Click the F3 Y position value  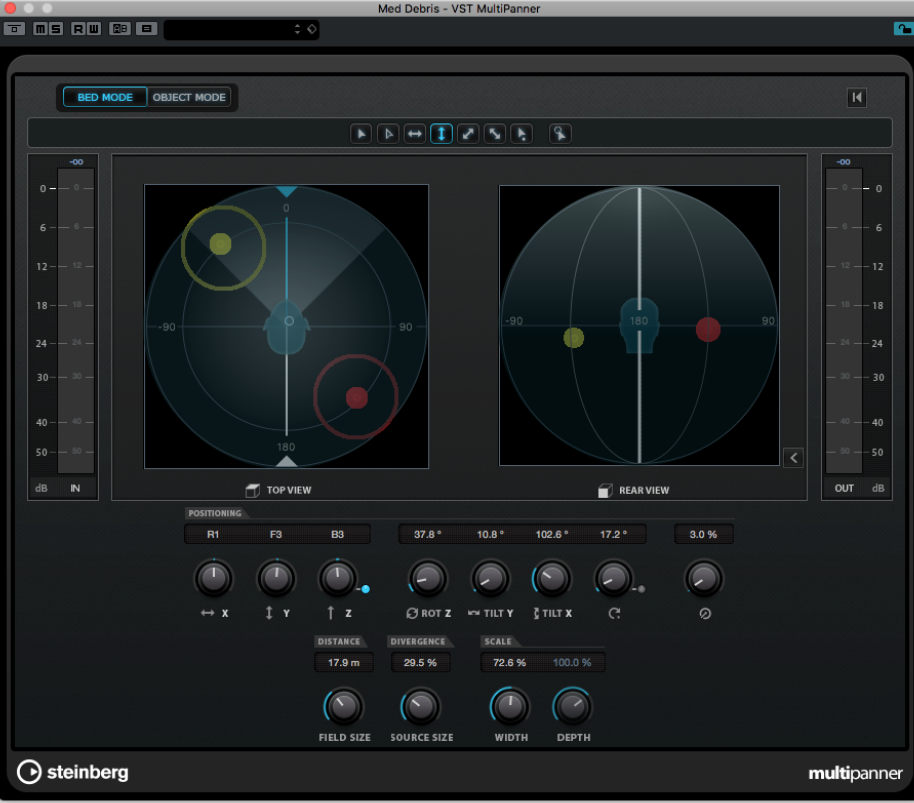pyautogui.click(x=276, y=534)
